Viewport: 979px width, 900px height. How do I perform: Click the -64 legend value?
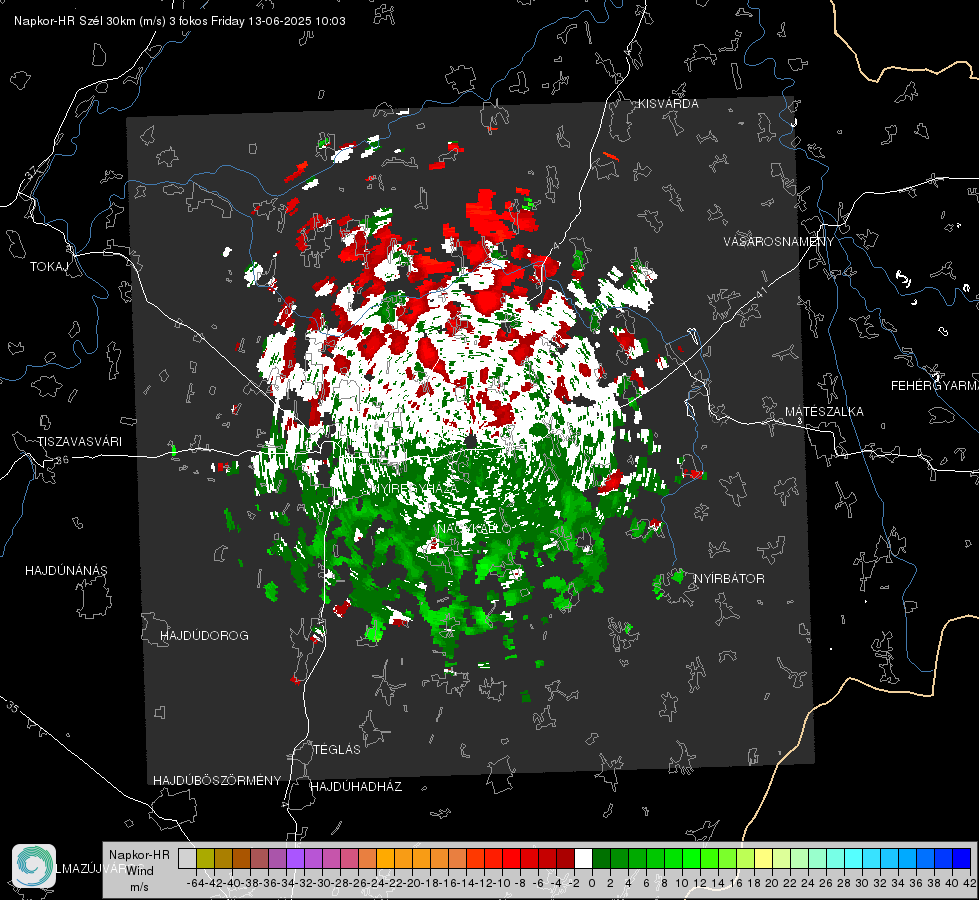coord(195,884)
